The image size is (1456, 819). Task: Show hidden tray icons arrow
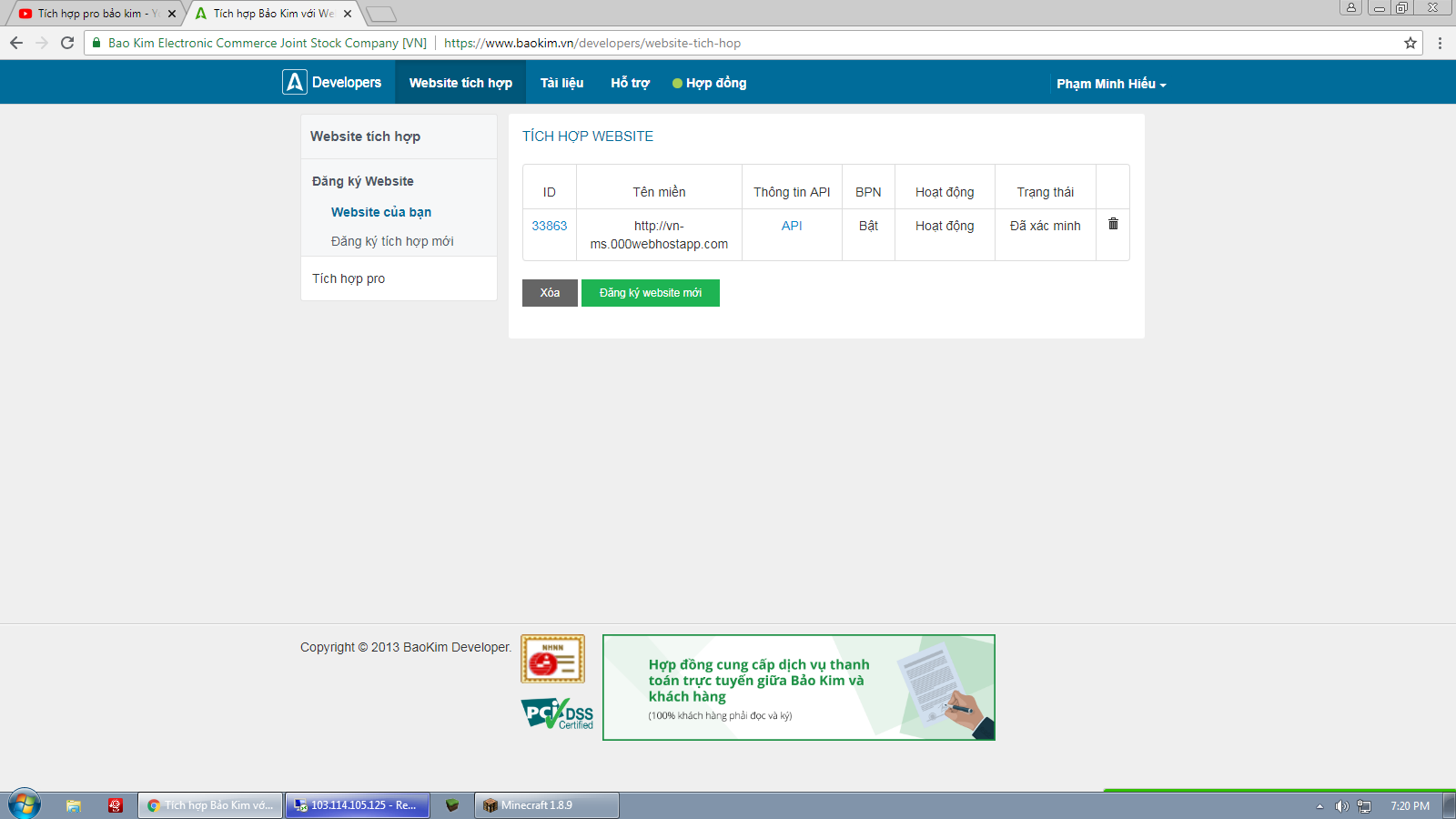1319,806
